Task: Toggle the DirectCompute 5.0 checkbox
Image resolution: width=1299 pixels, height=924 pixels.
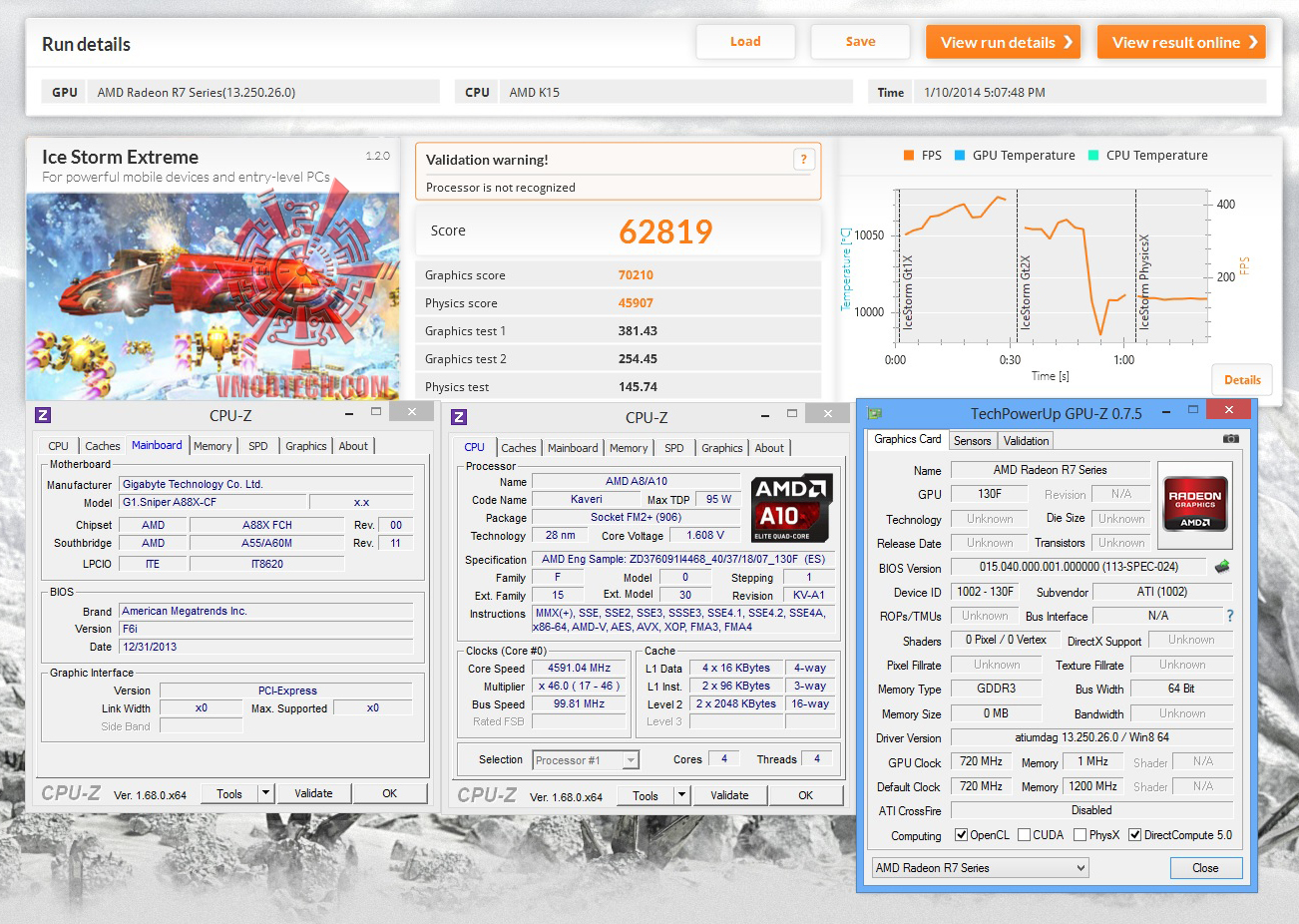Action: click(x=1134, y=835)
